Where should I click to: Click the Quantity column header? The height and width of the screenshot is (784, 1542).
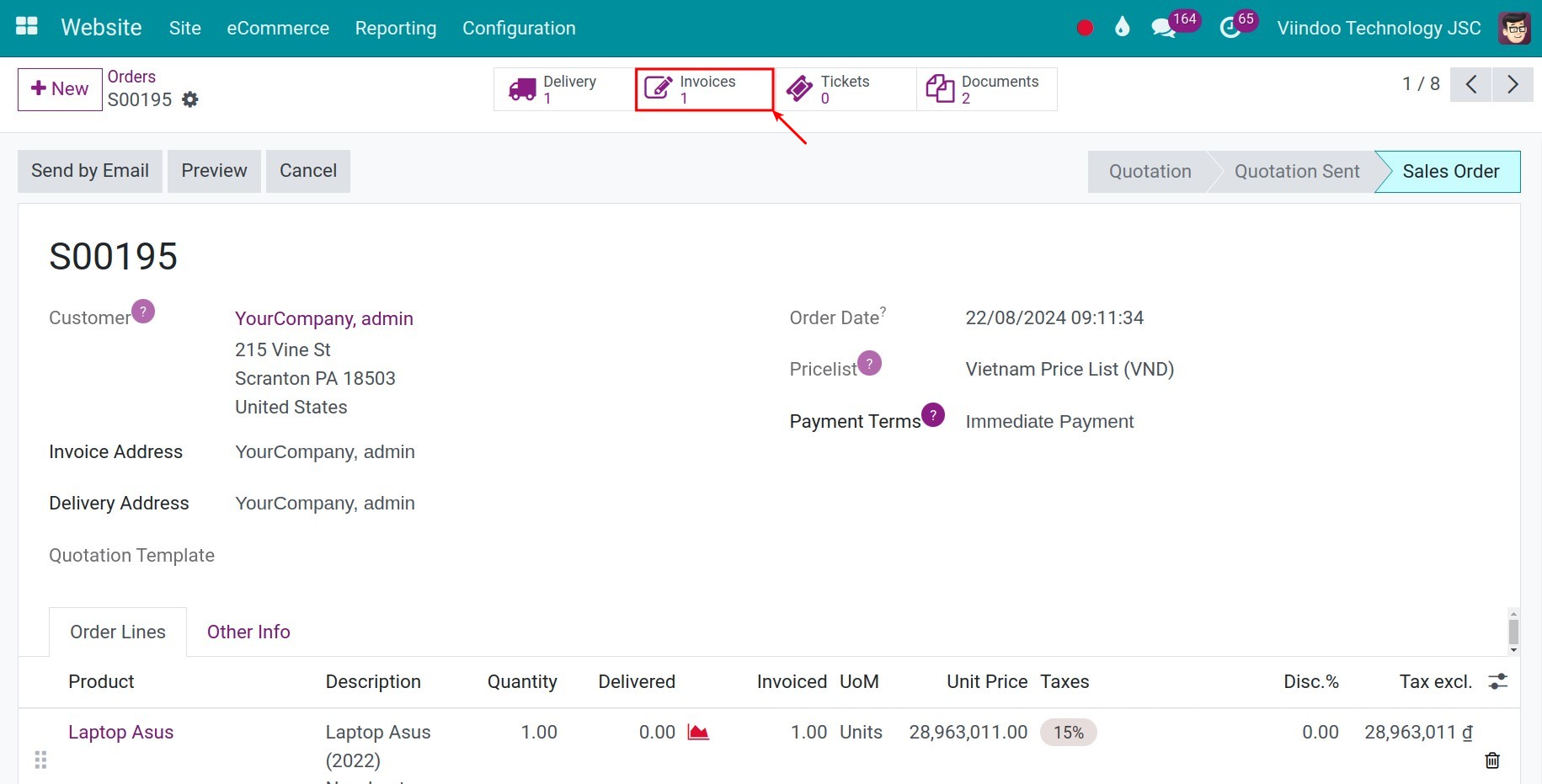point(522,681)
